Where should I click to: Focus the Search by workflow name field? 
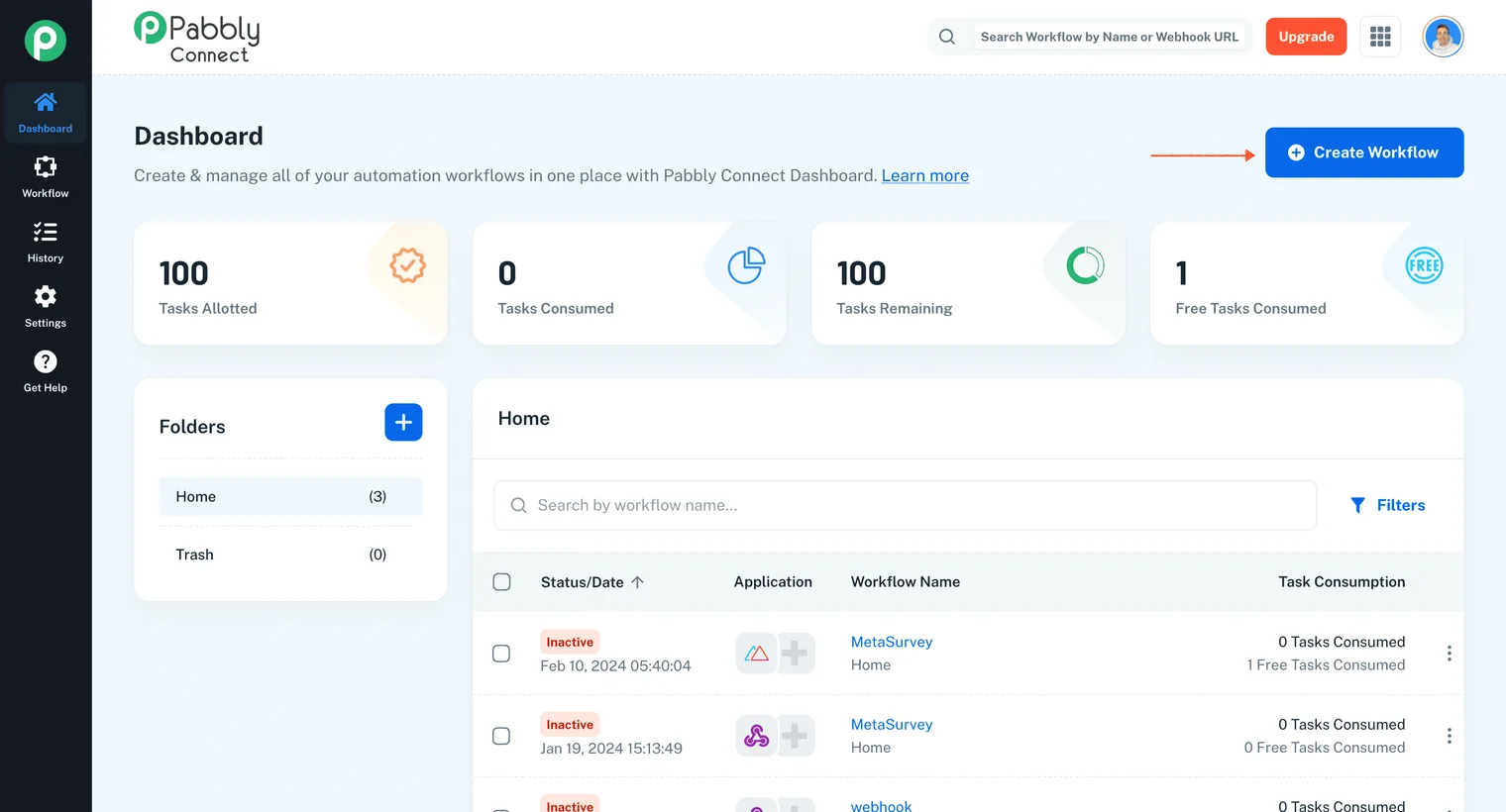click(x=906, y=505)
